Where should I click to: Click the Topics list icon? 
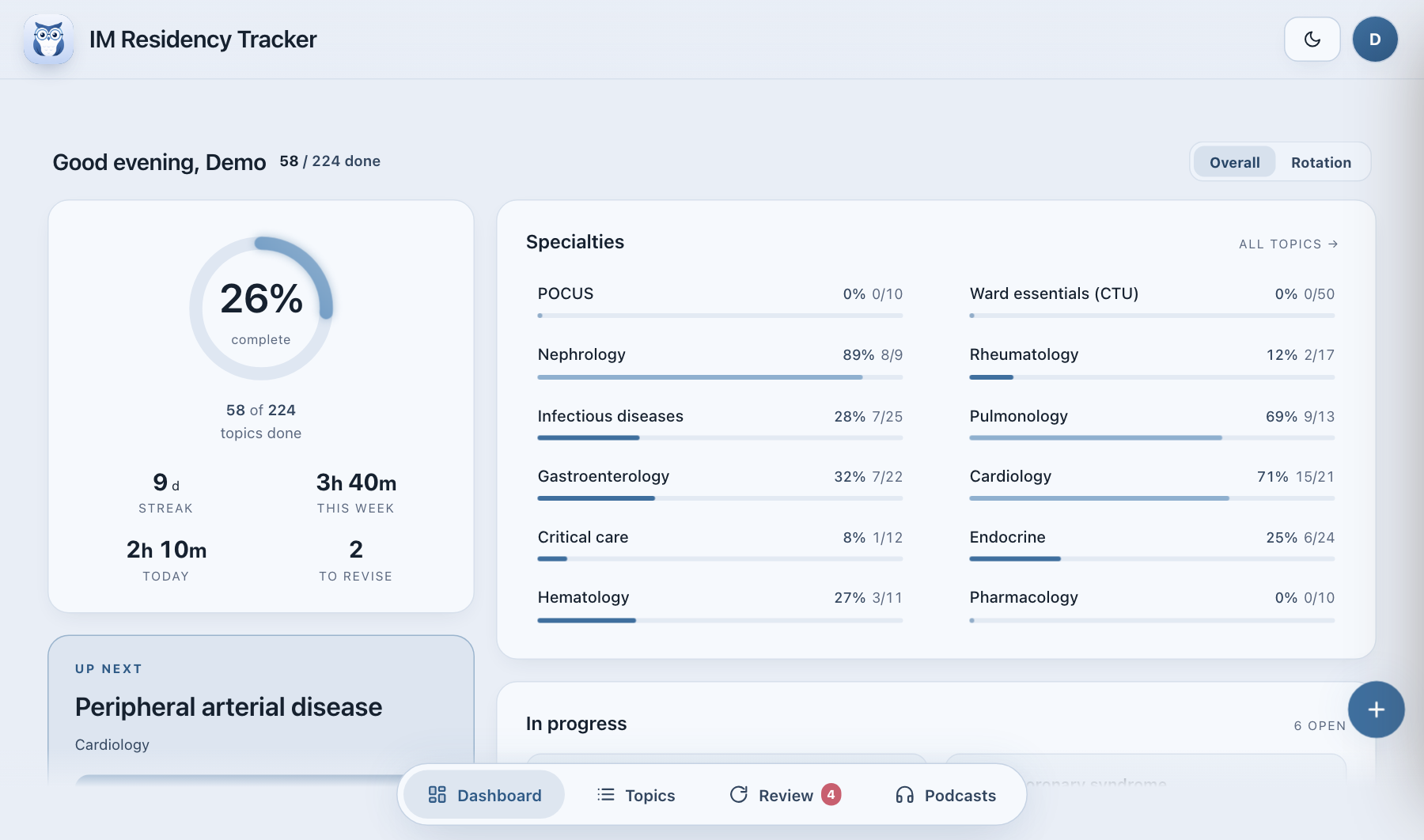606,794
